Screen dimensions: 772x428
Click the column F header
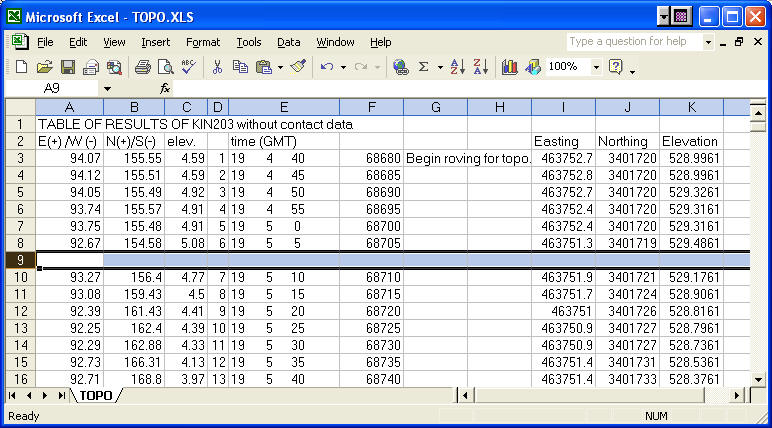click(371, 107)
